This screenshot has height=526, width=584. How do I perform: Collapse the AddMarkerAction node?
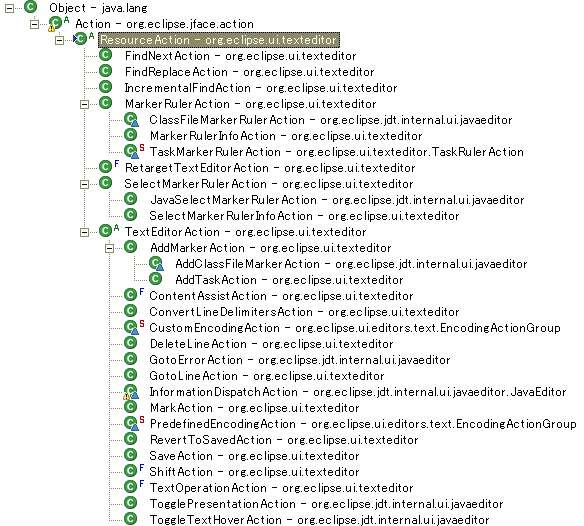[x=109, y=248]
